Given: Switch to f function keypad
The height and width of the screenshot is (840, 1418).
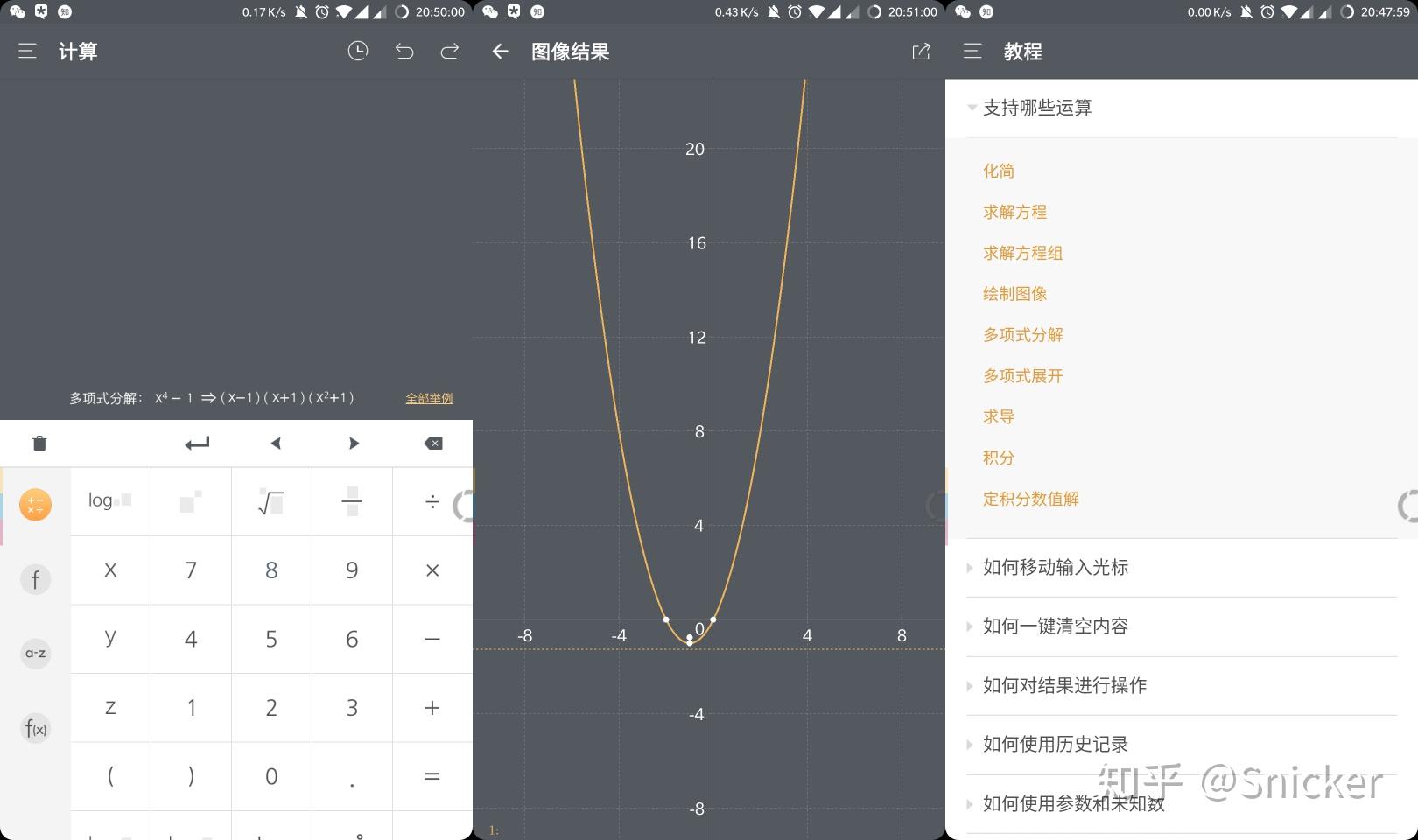Looking at the screenshot, I should [36, 579].
